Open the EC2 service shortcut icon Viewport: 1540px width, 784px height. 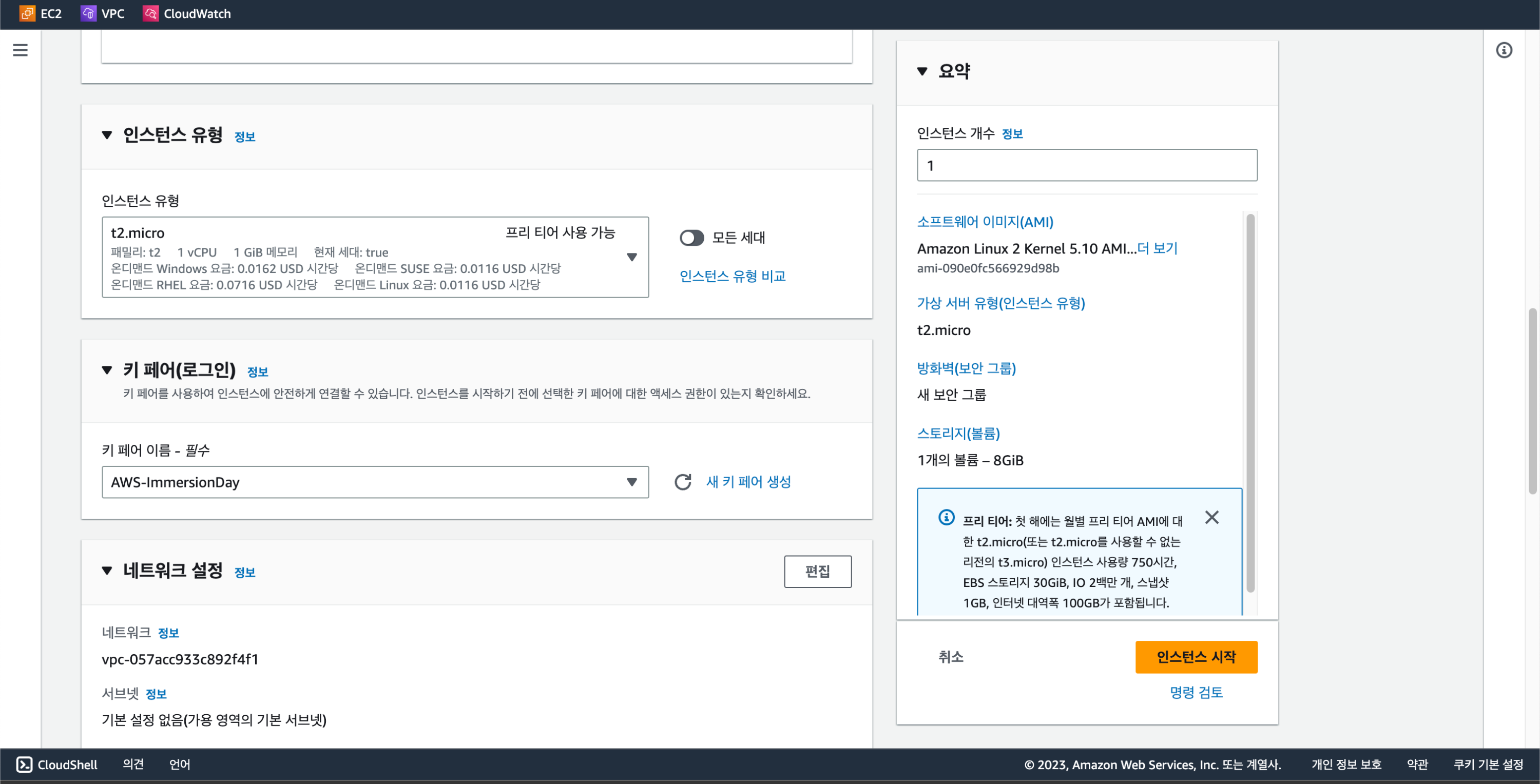click(28, 13)
